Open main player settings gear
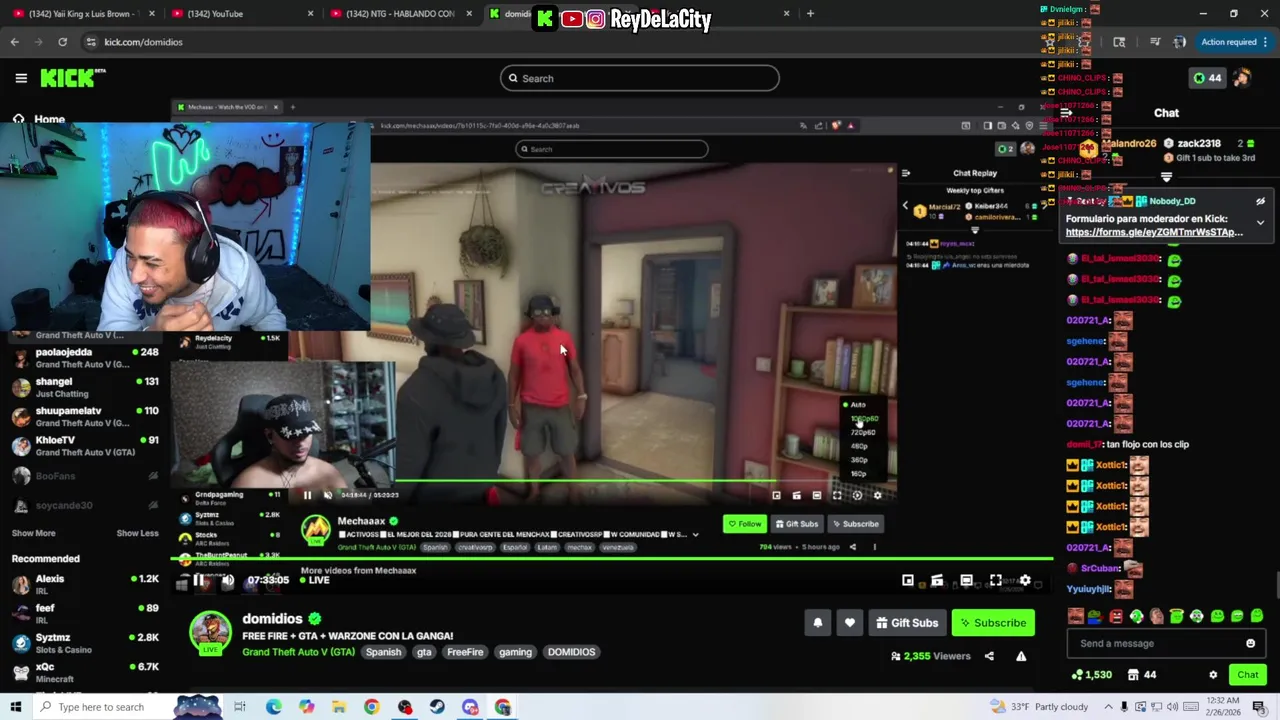 [1025, 580]
